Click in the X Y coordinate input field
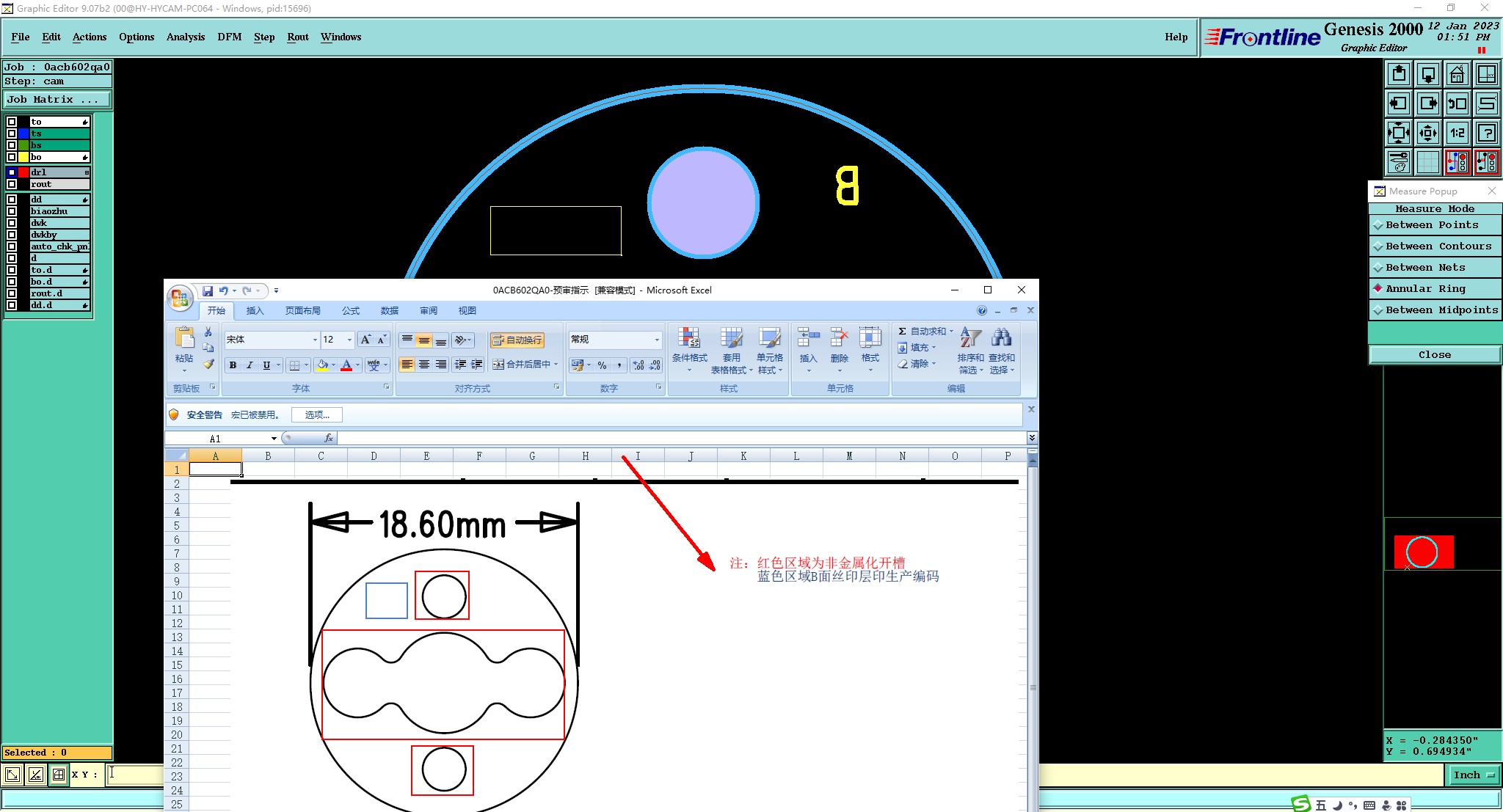Viewport: 1503px width, 812px height. click(x=136, y=774)
